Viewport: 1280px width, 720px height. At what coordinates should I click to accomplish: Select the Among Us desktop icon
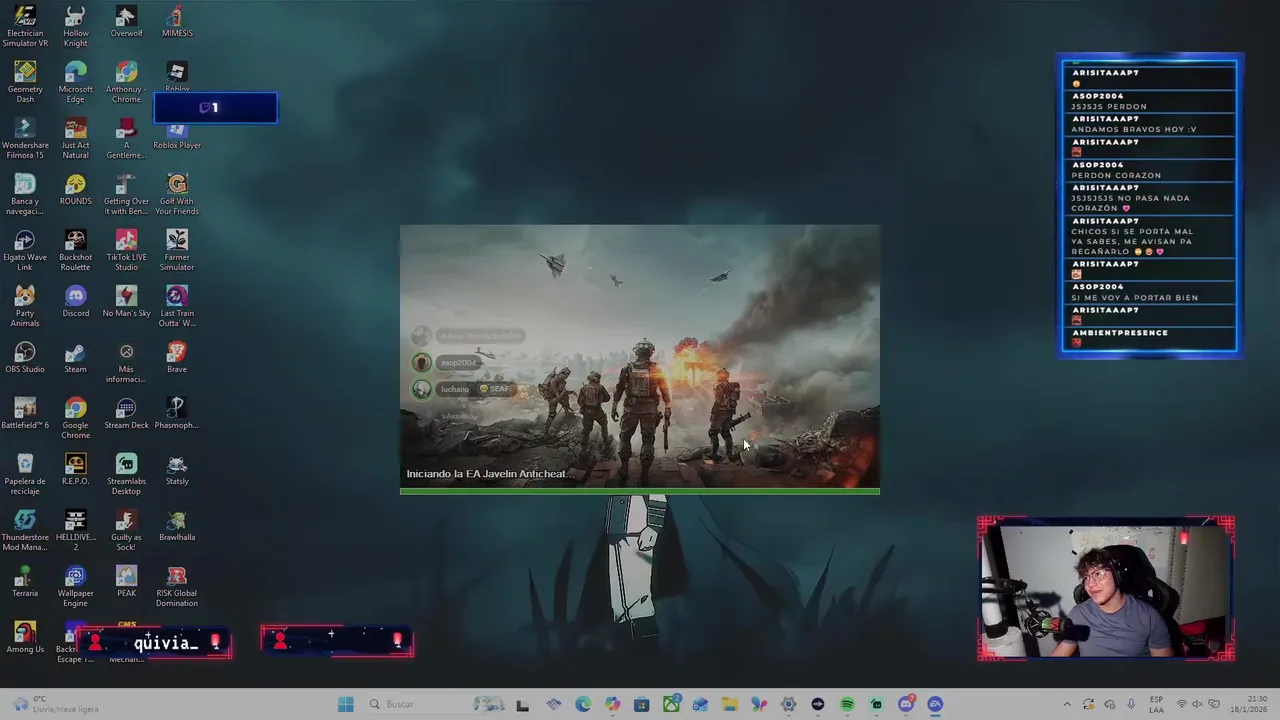(25, 638)
